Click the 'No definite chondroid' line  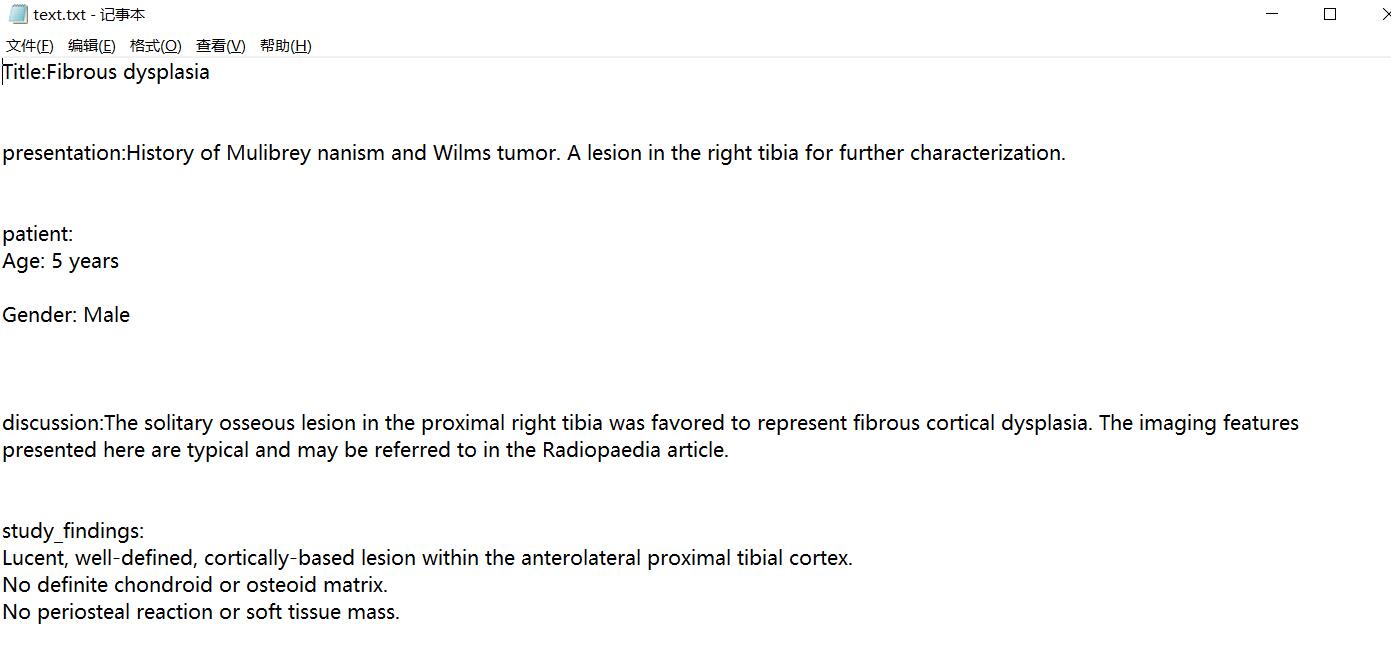pyautogui.click(x=195, y=585)
